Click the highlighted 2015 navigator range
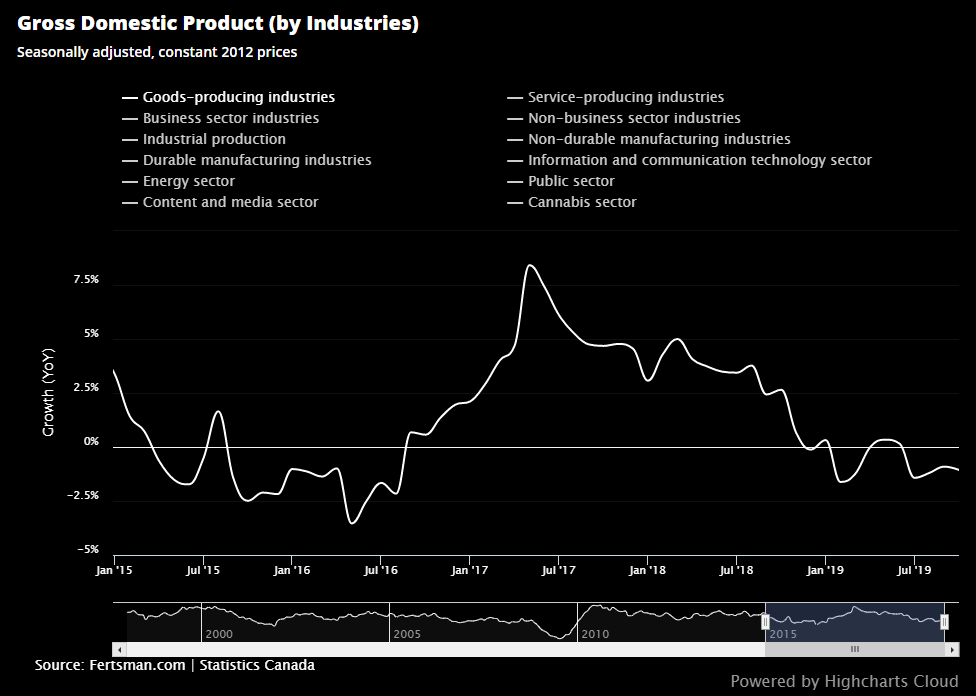The image size is (976, 696). coord(855,622)
